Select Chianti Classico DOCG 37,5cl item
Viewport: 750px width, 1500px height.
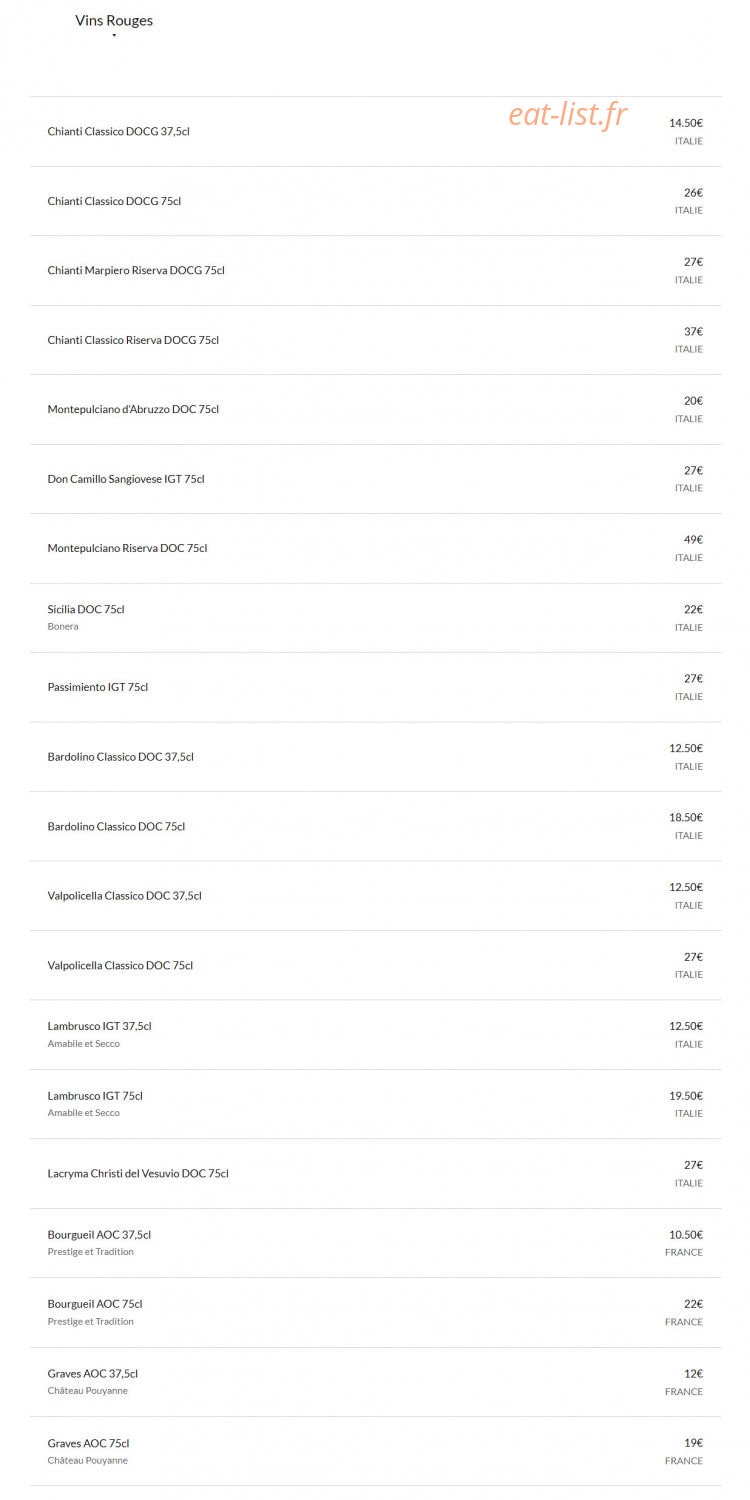pyautogui.click(x=375, y=132)
